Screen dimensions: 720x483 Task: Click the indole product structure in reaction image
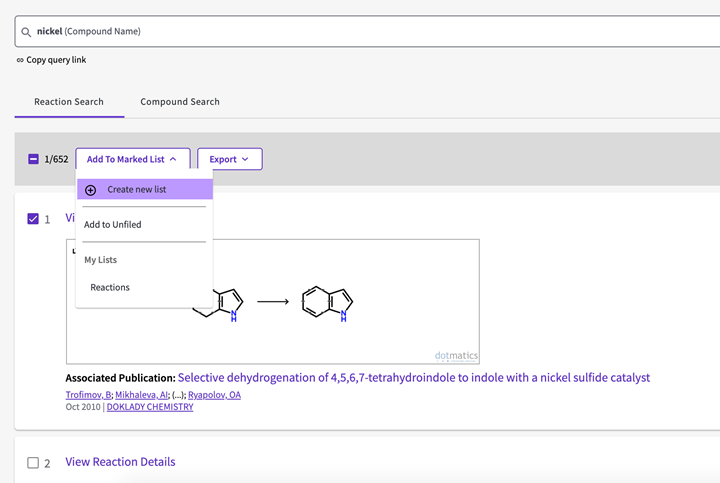[327, 303]
